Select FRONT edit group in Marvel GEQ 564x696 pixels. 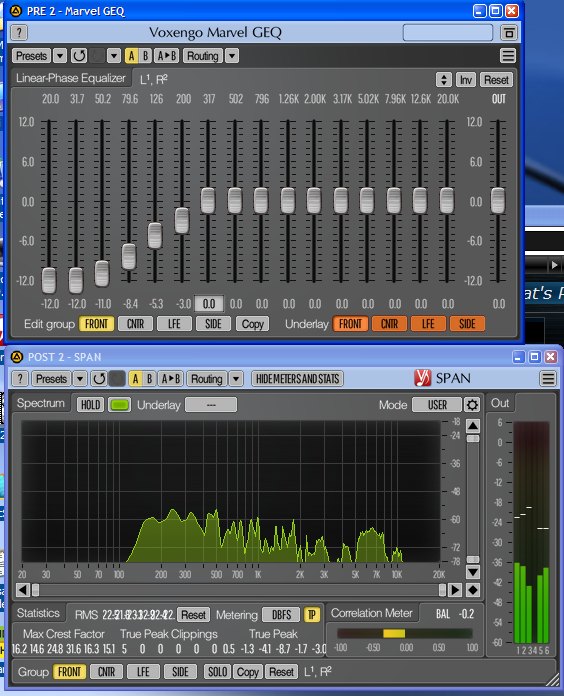pos(96,324)
